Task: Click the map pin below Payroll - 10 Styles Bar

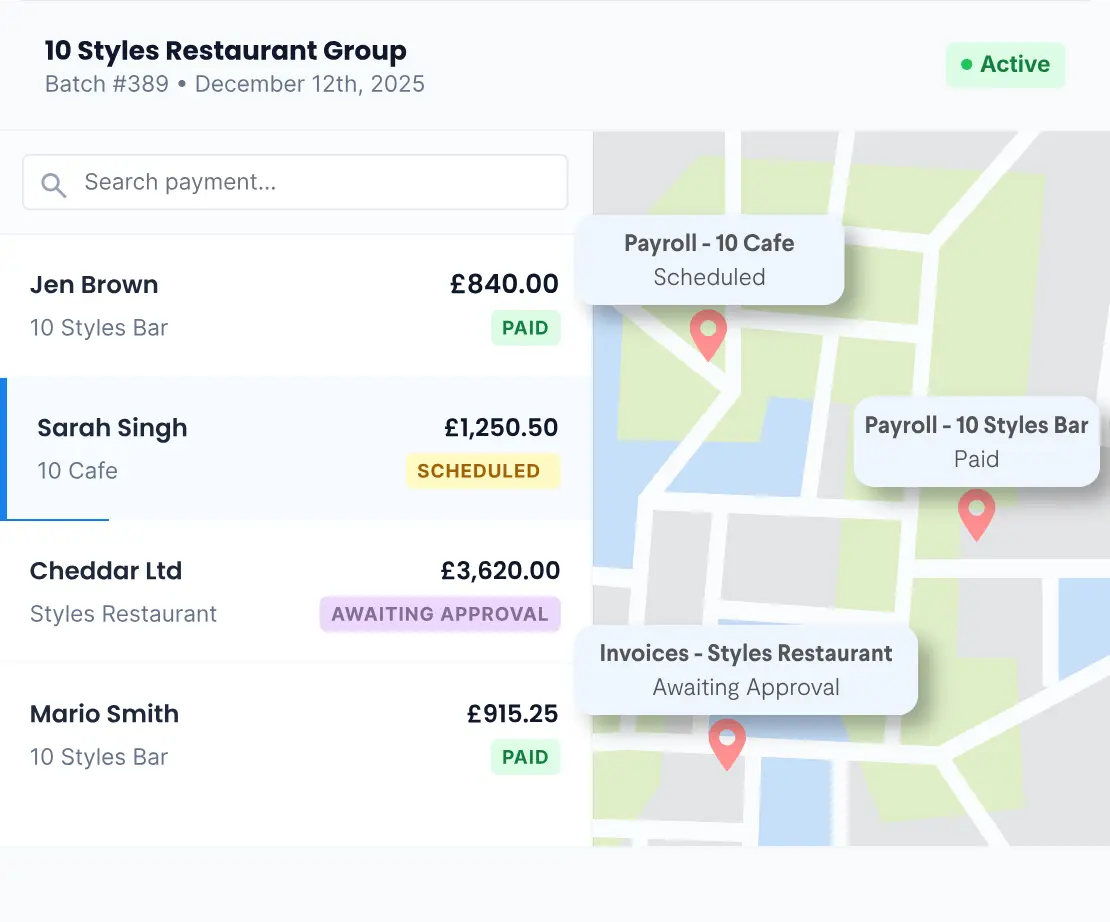Action: click(976, 516)
